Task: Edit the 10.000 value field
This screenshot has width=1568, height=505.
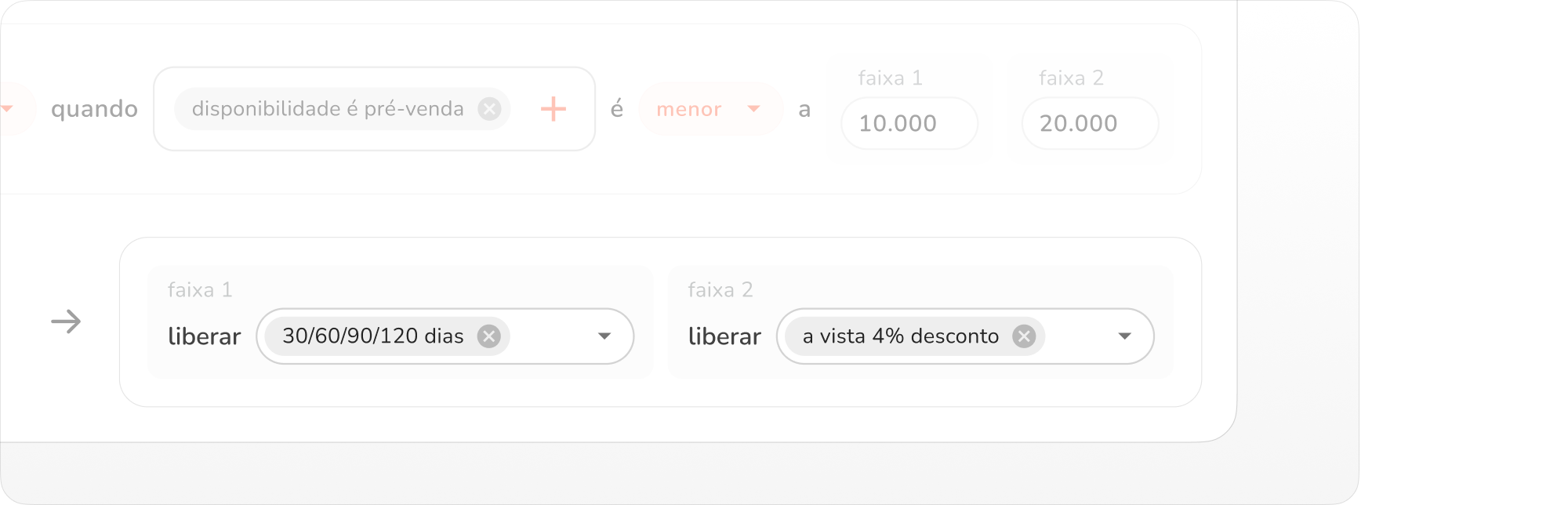Action: click(x=909, y=123)
